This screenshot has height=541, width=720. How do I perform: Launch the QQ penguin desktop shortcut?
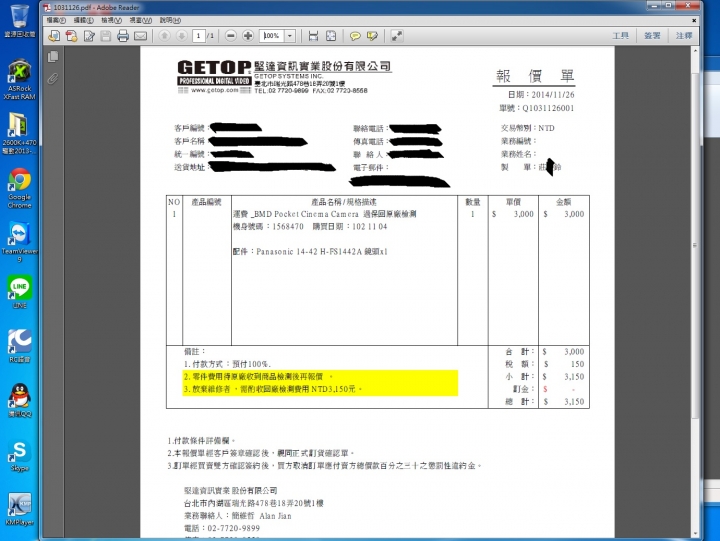click(19, 400)
